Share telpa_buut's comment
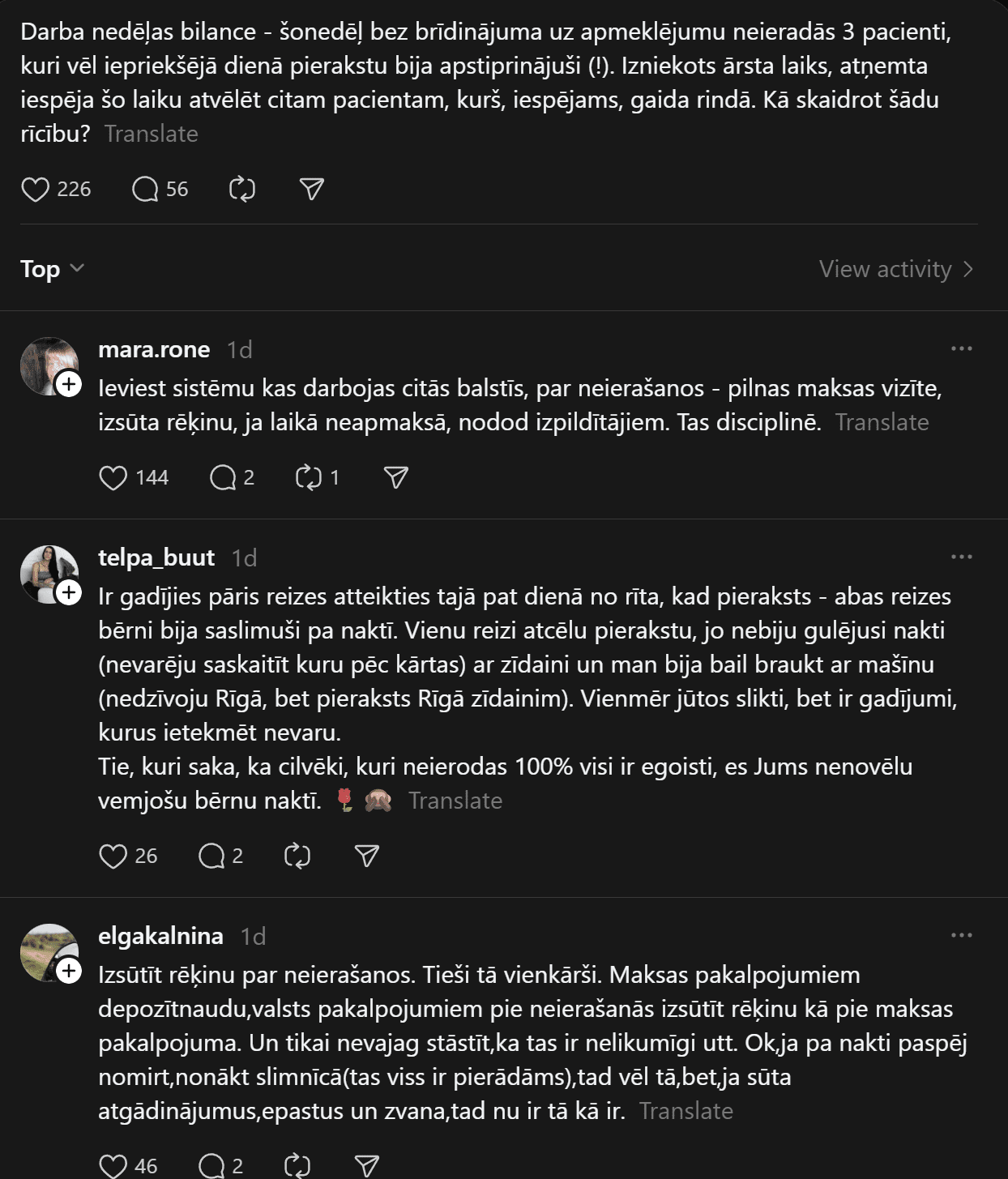Image resolution: width=1008 pixels, height=1179 pixels. tap(367, 856)
